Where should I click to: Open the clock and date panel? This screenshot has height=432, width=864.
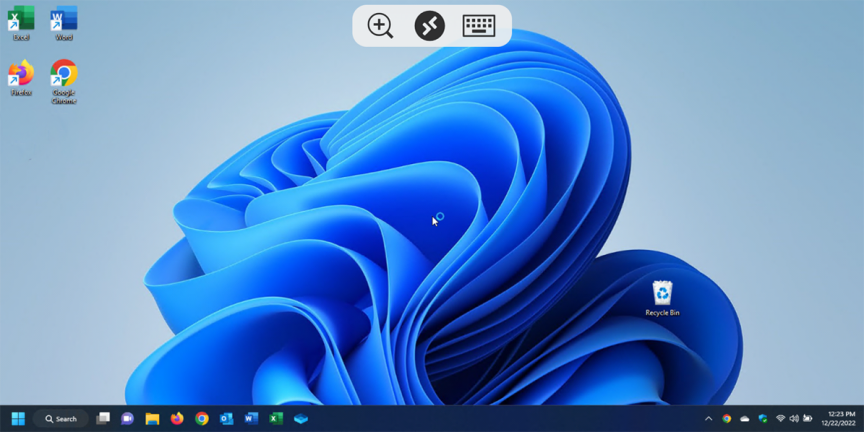pyautogui.click(x=841, y=419)
